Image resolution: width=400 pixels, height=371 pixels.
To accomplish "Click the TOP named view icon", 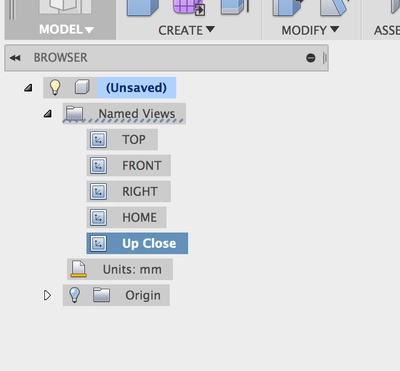I will pos(98,139).
